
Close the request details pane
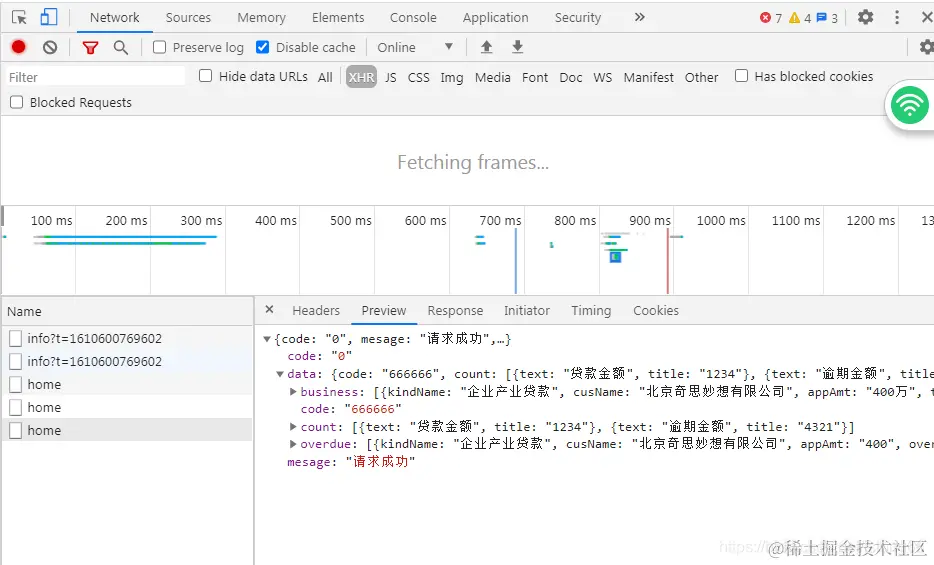pos(269,310)
